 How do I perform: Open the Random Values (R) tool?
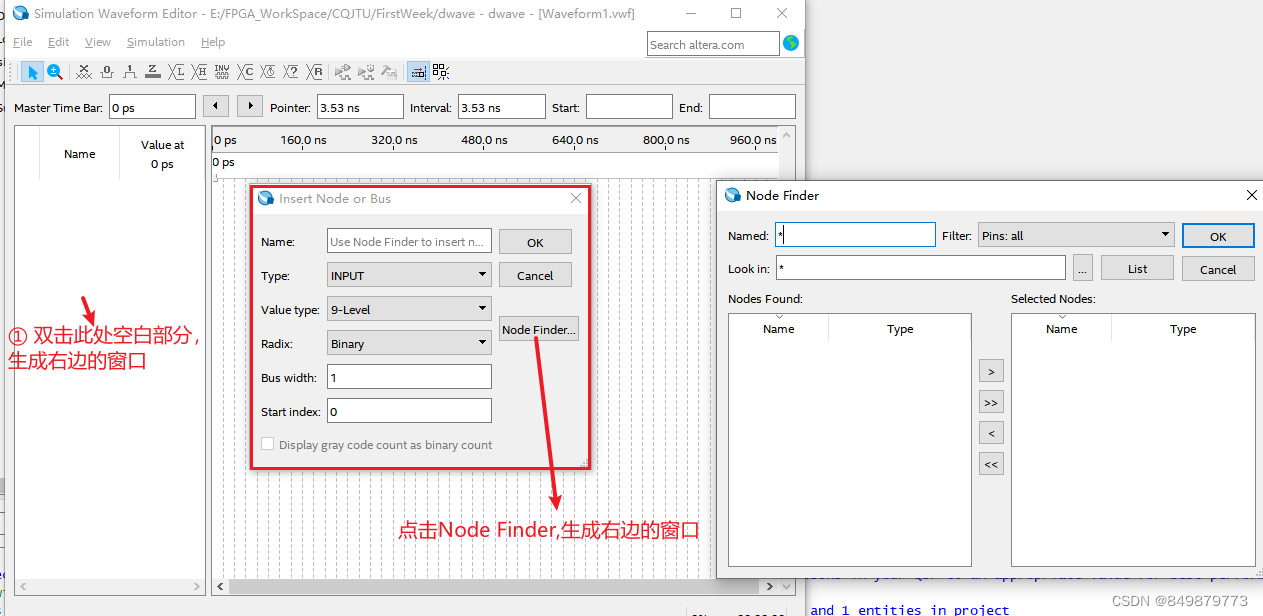point(315,72)
